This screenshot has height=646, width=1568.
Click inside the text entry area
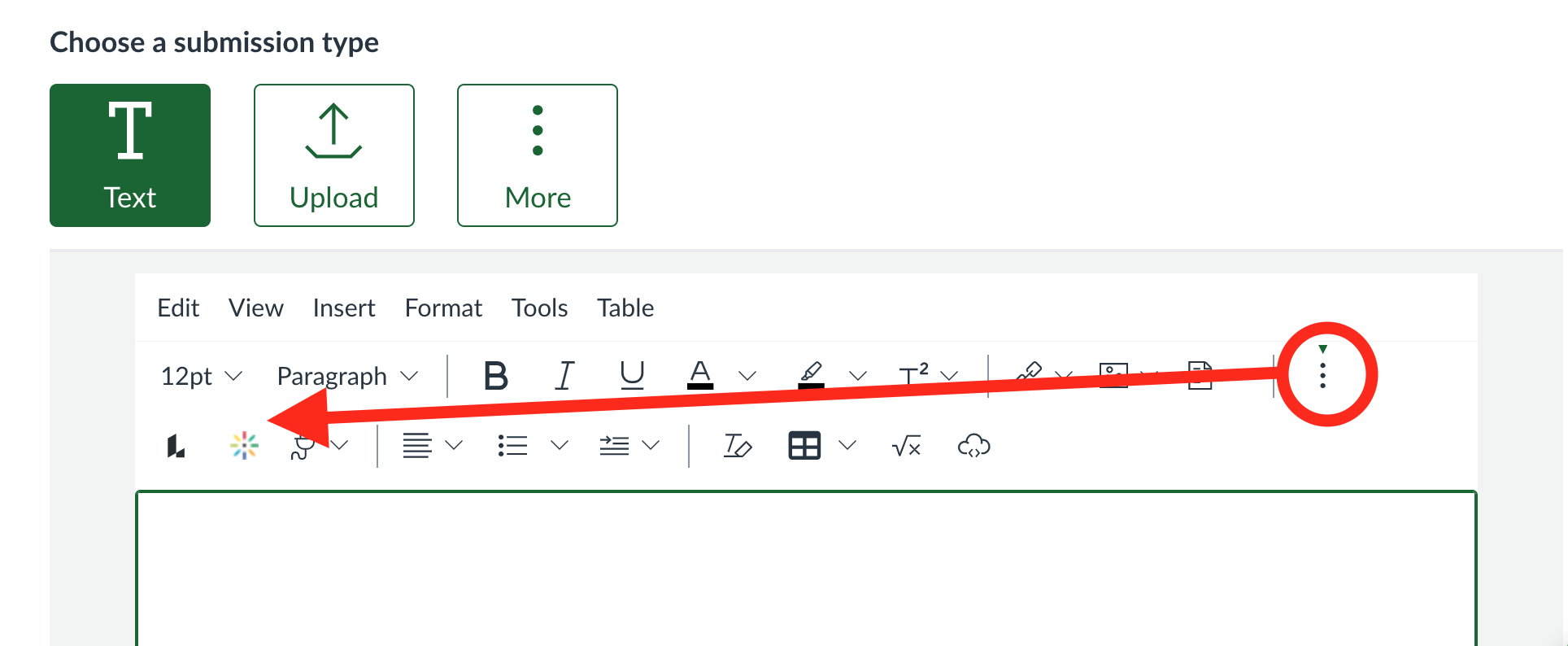click(x=805, y=570)
